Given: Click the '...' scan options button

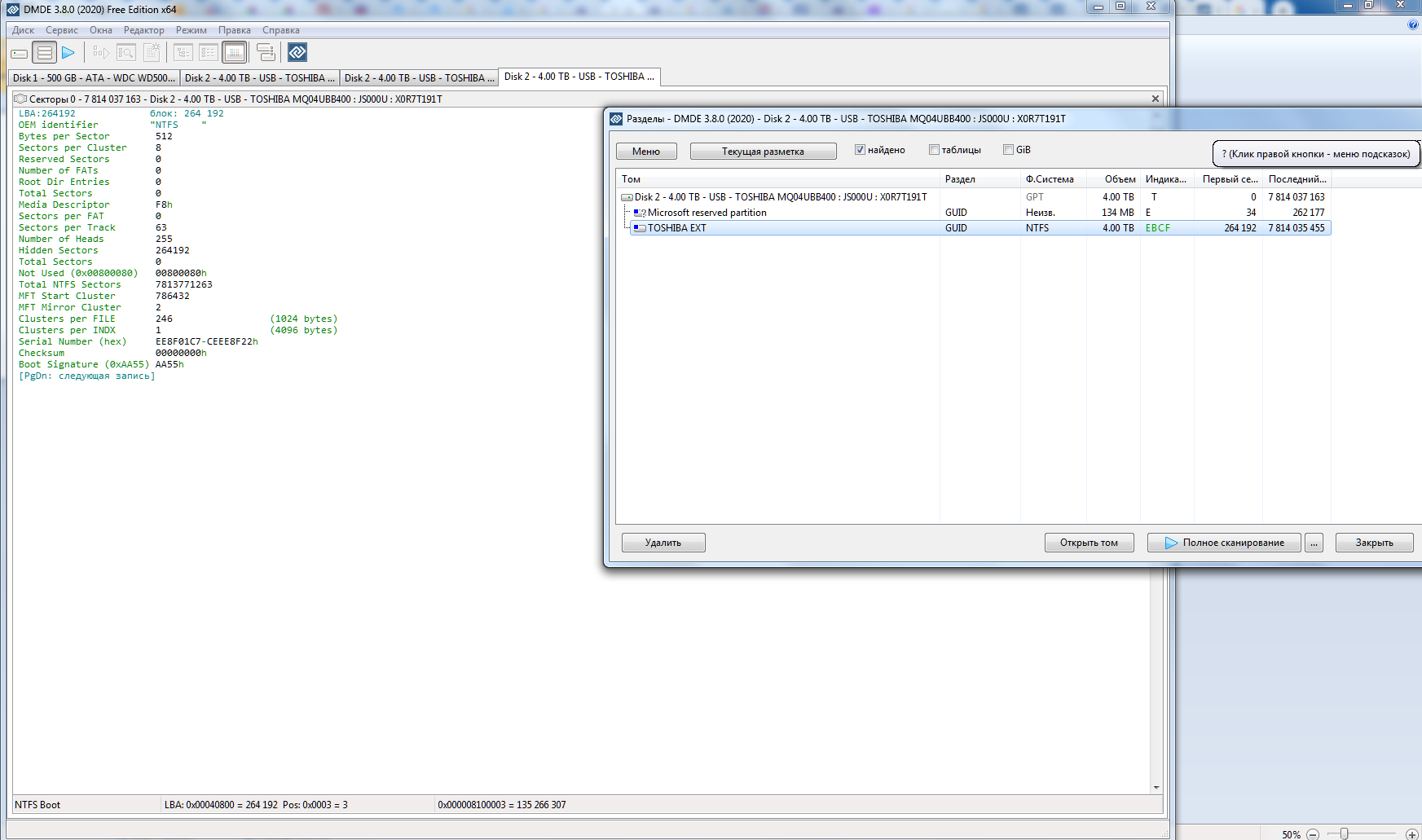Looking at the screenshot, I should point(1314,543).
